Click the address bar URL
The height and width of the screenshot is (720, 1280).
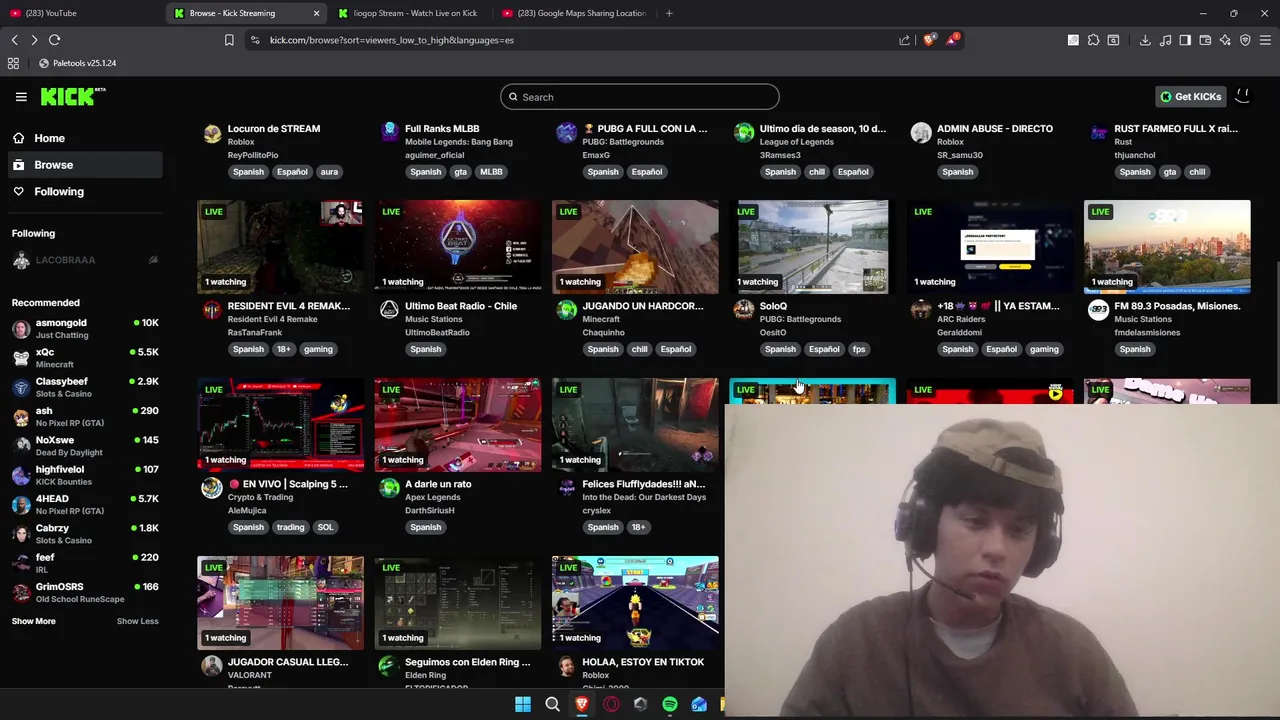pos(391,40)
